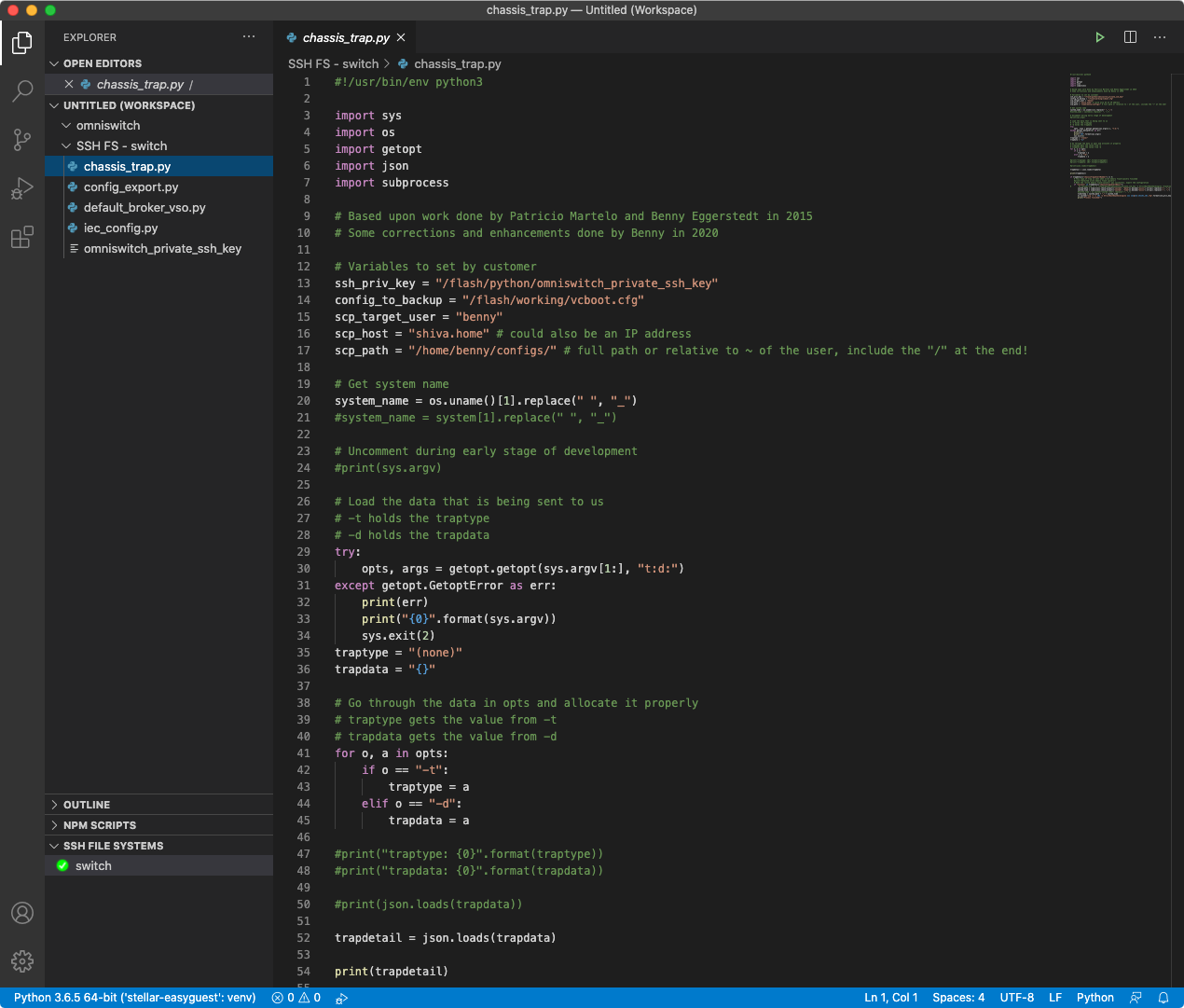Viewport: 1184px width, 1008px height.
Task: Open the Search view in activity bar
Action: pyautogui.click(x=22, y=91)
